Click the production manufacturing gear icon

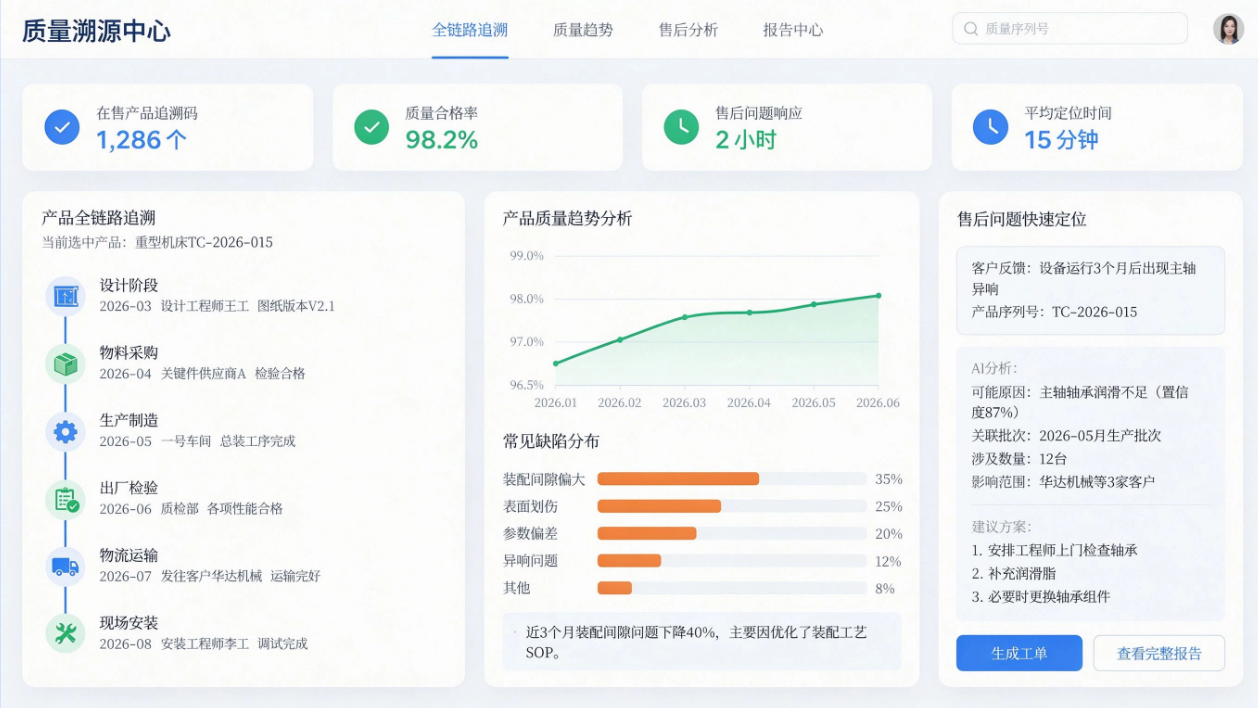pos(65,431)
